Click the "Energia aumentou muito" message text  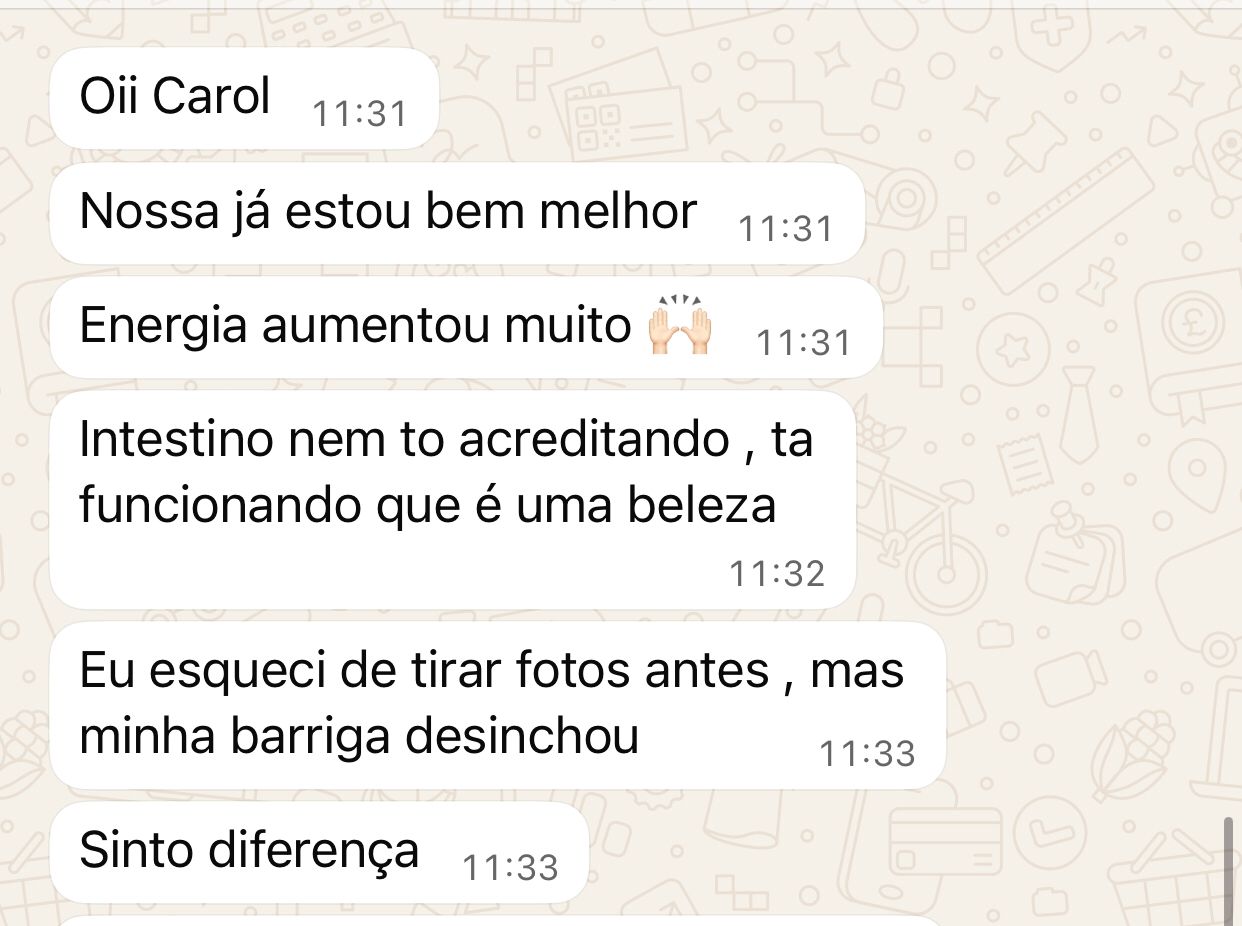coord(354,326)
